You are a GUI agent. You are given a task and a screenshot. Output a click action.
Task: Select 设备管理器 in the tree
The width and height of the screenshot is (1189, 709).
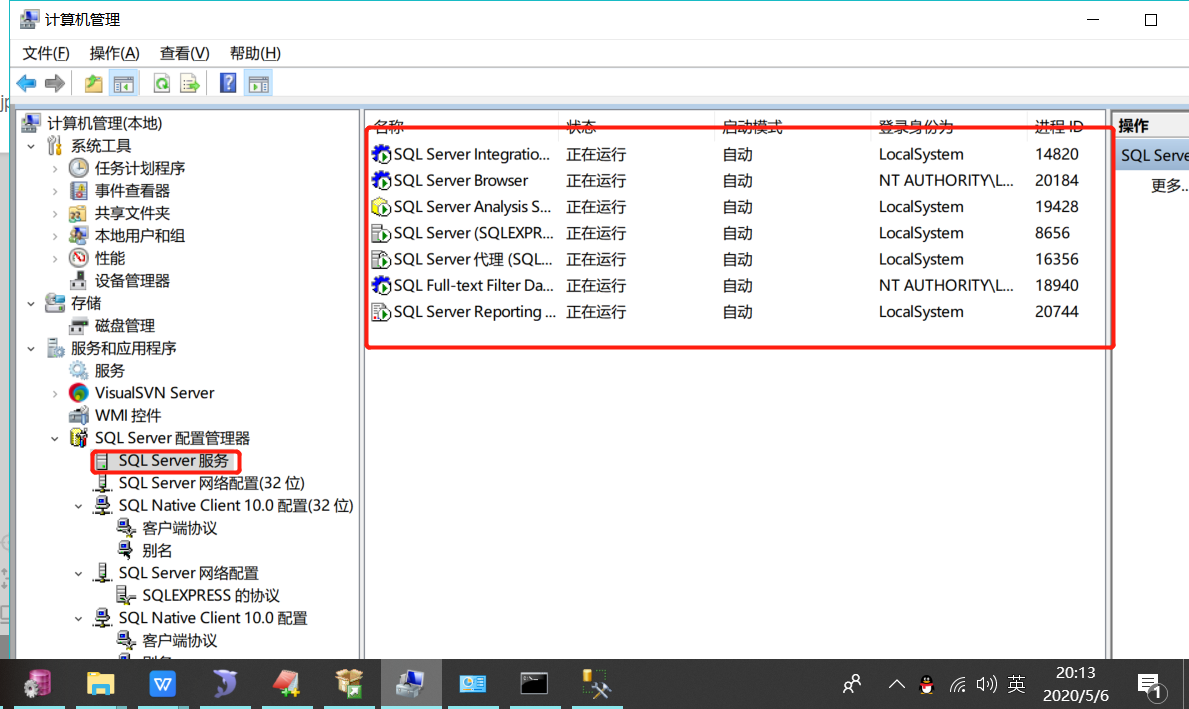pyautogui.click(x=132, y=281)
